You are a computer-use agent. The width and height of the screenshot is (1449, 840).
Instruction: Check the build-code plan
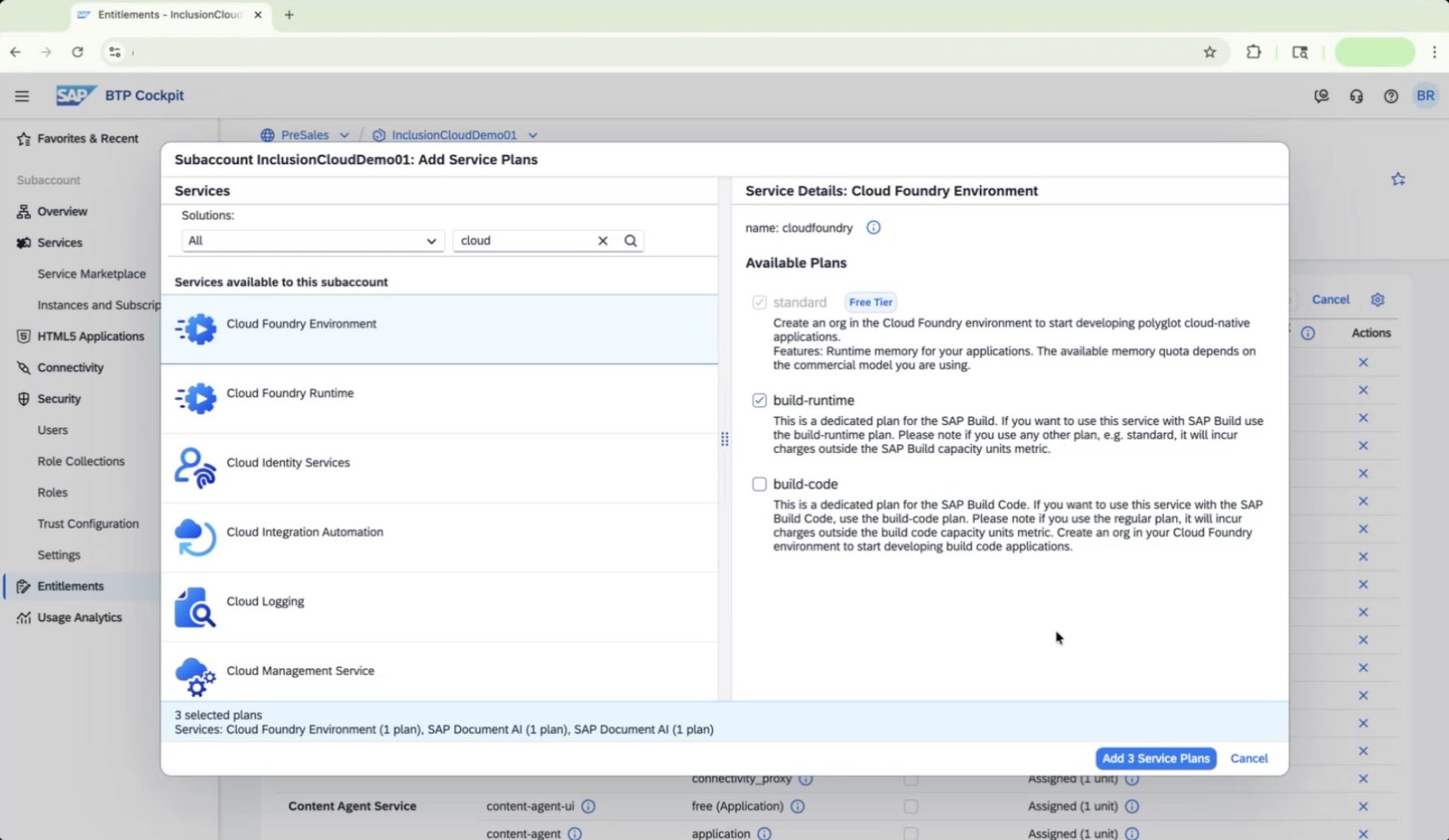760,484
